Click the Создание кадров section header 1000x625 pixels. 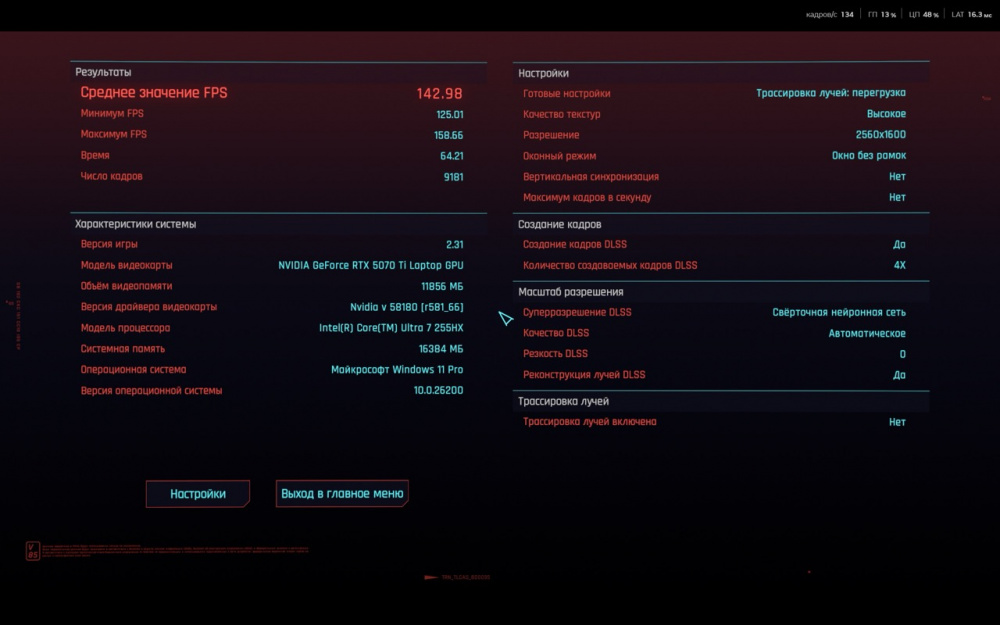(559, 224)
